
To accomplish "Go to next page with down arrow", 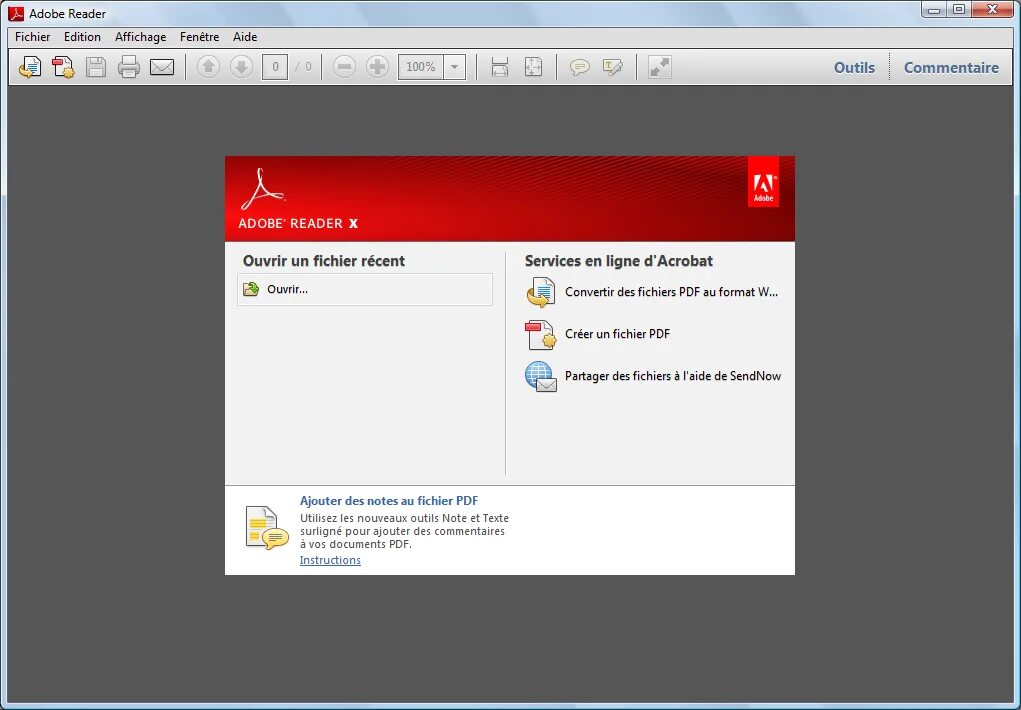I will pos(242,66).
